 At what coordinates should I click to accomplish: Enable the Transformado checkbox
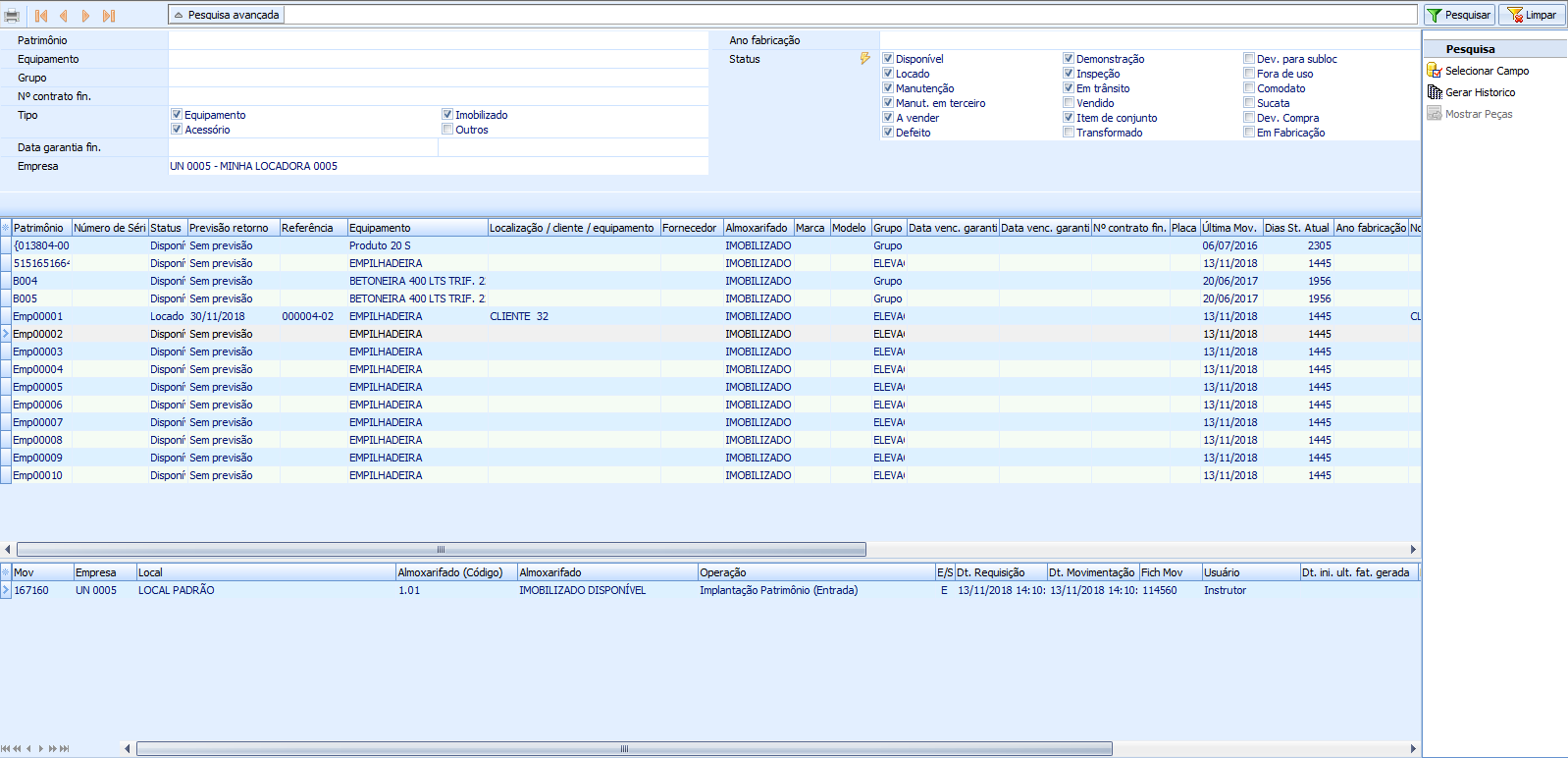coord(1069,133)
